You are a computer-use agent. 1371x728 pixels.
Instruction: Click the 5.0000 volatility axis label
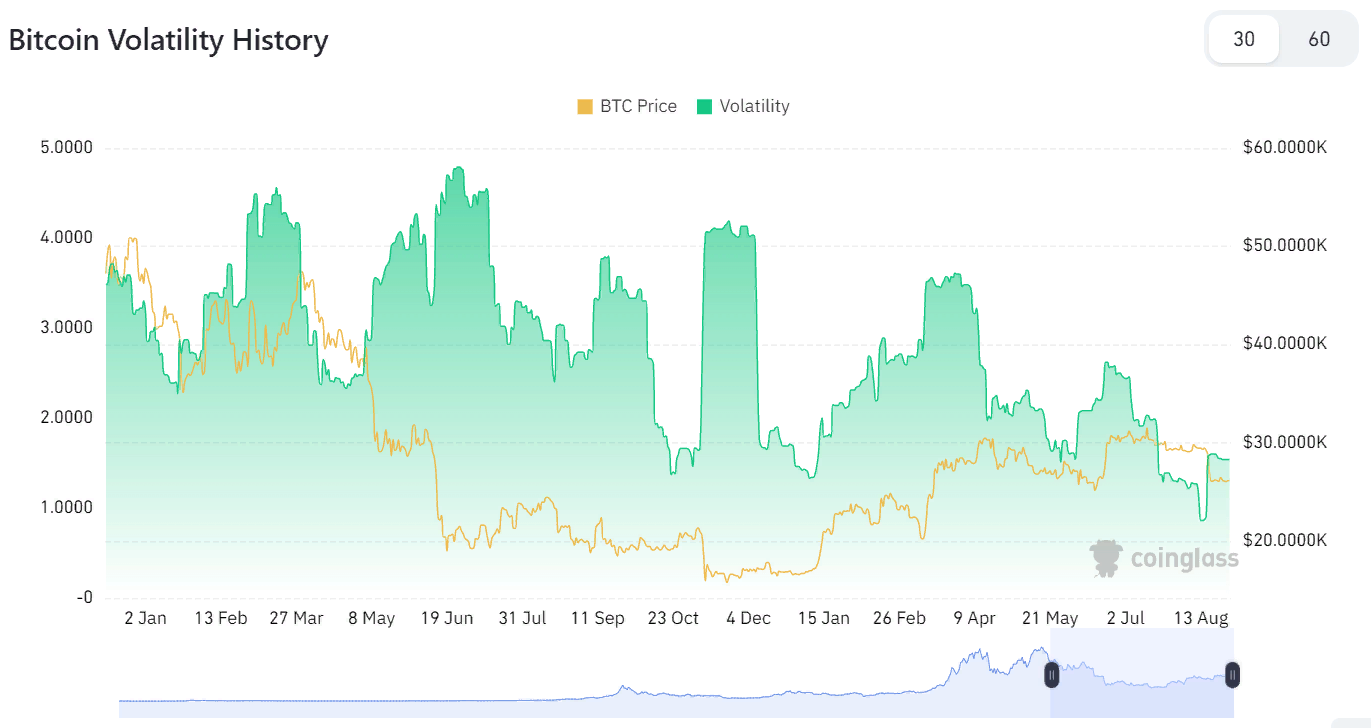click(x=66, y=148)
